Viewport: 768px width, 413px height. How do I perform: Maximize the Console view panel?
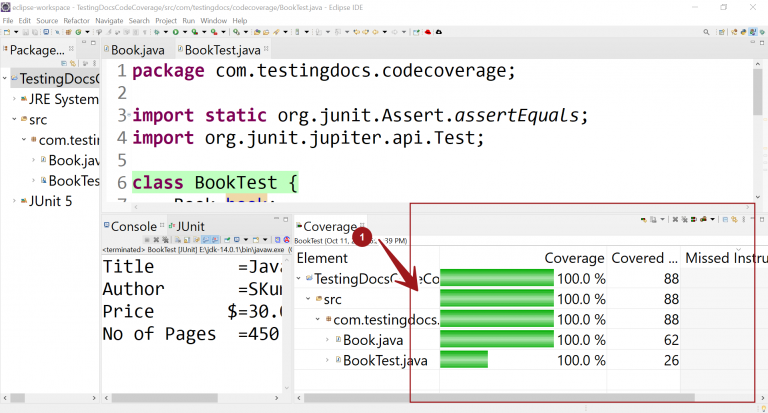click(x=286, y=219)
